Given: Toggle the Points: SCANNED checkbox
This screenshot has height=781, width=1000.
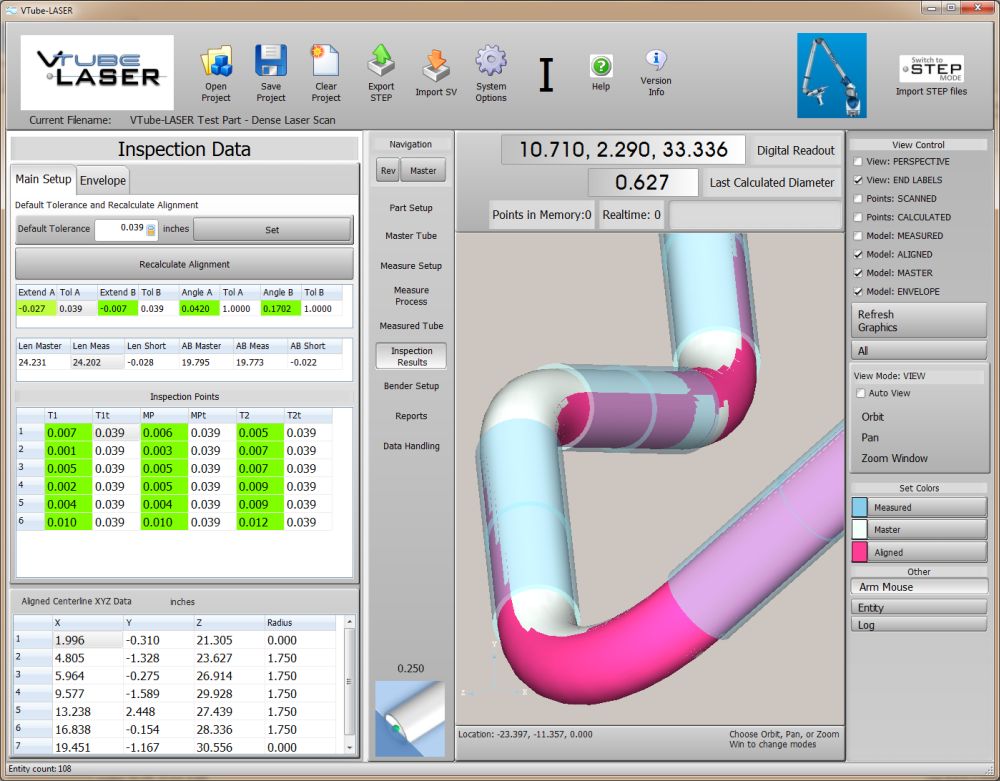Looking at the screenshot, I should click(858, 199).
